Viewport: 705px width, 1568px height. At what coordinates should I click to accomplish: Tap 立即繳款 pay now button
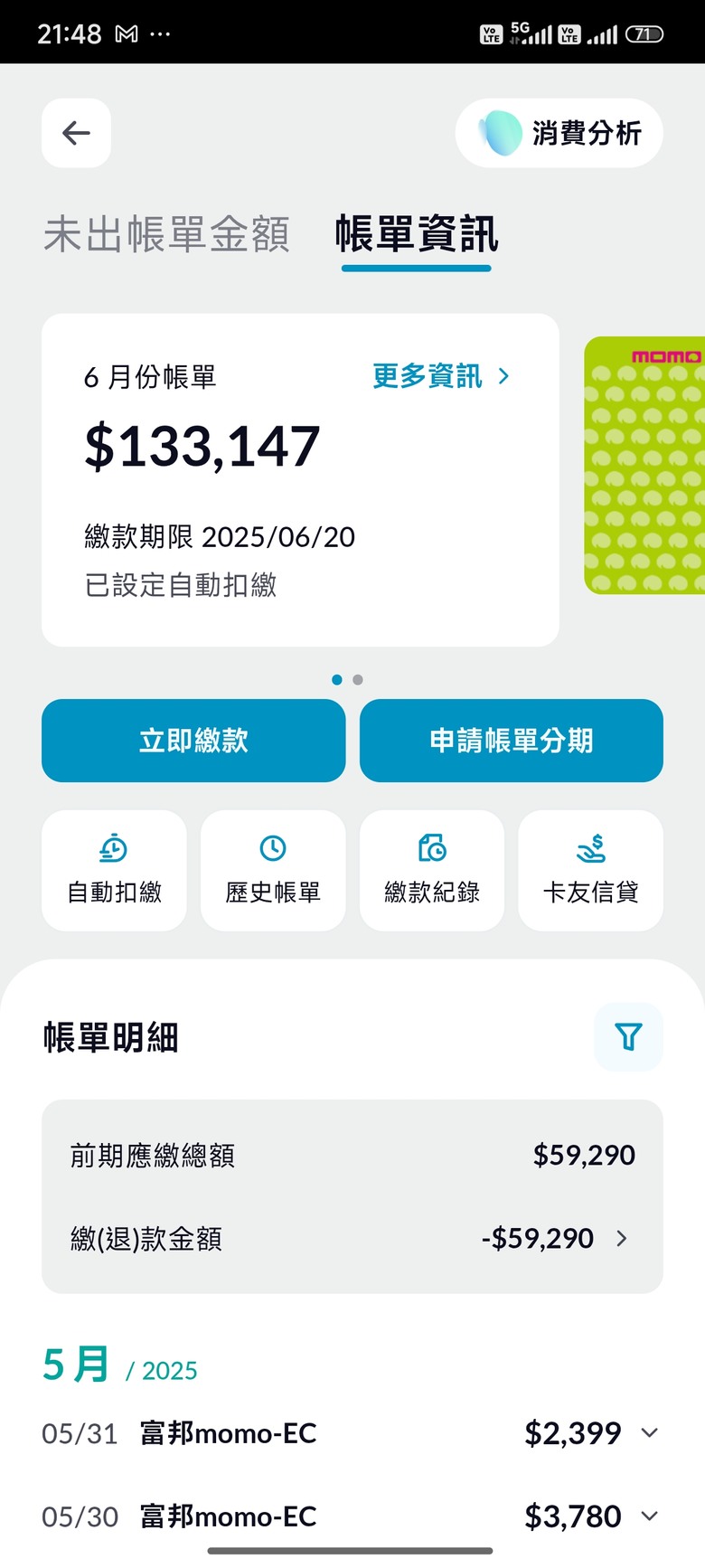[x=193, y=741]
